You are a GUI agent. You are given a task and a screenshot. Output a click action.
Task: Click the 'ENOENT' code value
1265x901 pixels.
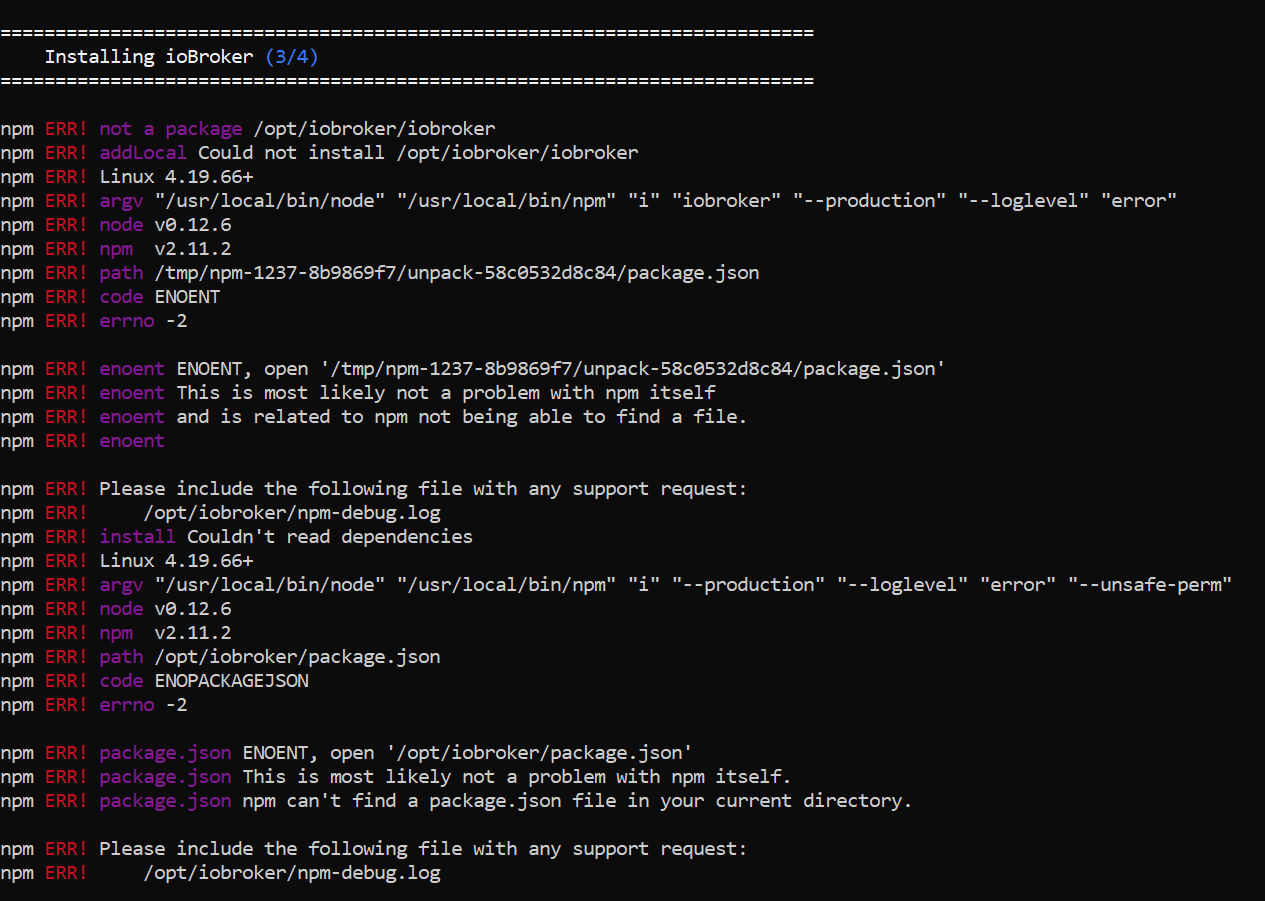pos(187,297)
